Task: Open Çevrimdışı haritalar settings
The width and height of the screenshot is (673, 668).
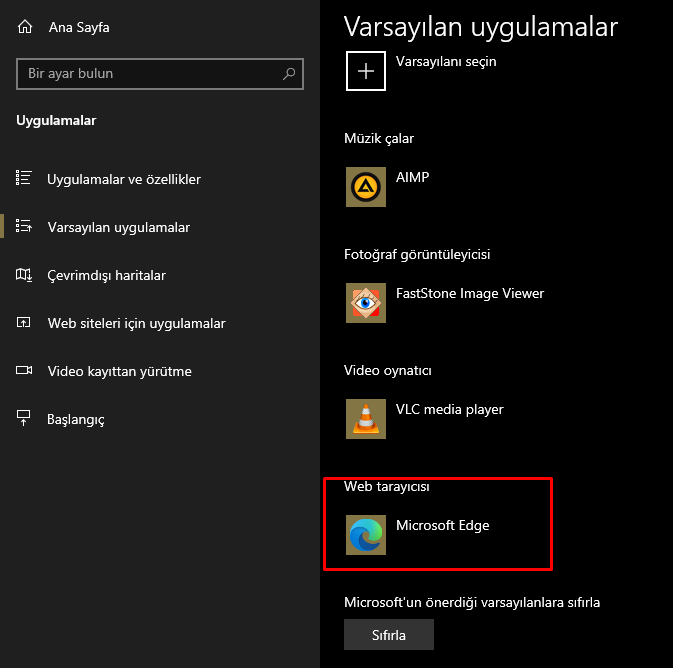Action: pos(106,275)
